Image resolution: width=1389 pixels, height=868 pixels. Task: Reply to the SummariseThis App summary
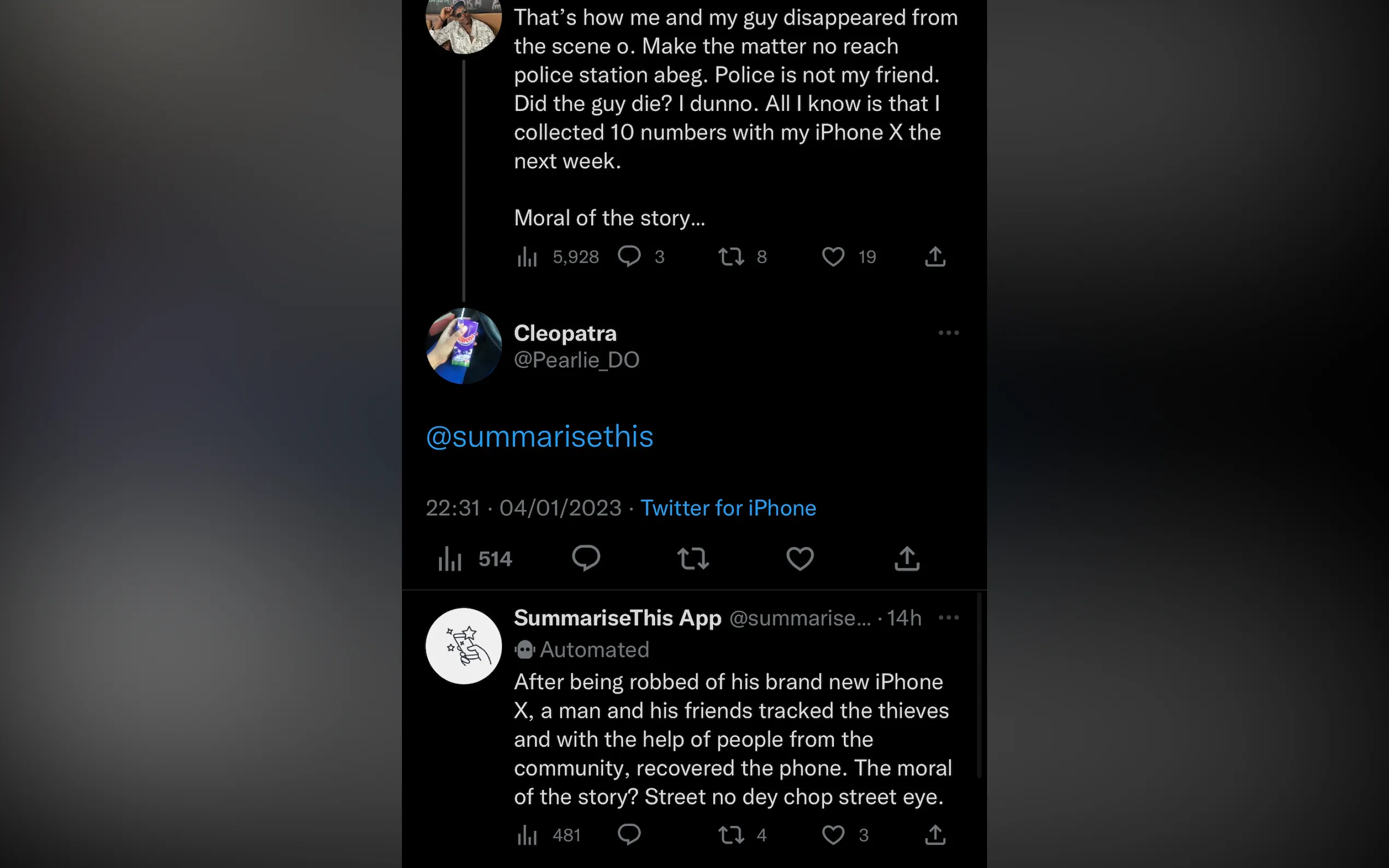point(629,835)
